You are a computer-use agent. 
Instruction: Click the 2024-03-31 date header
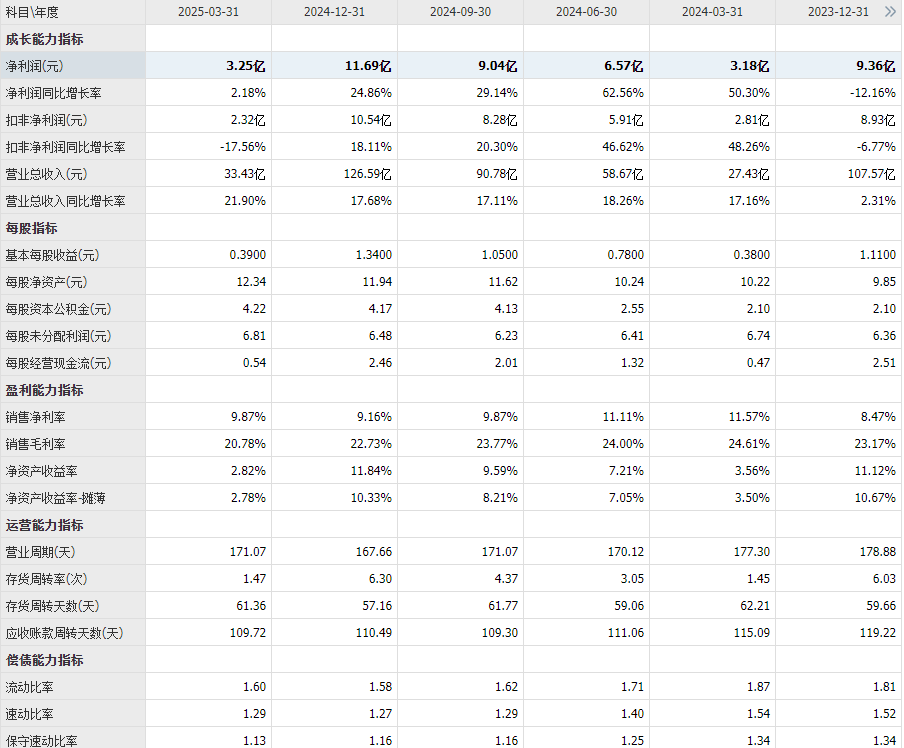pos(712,12)
